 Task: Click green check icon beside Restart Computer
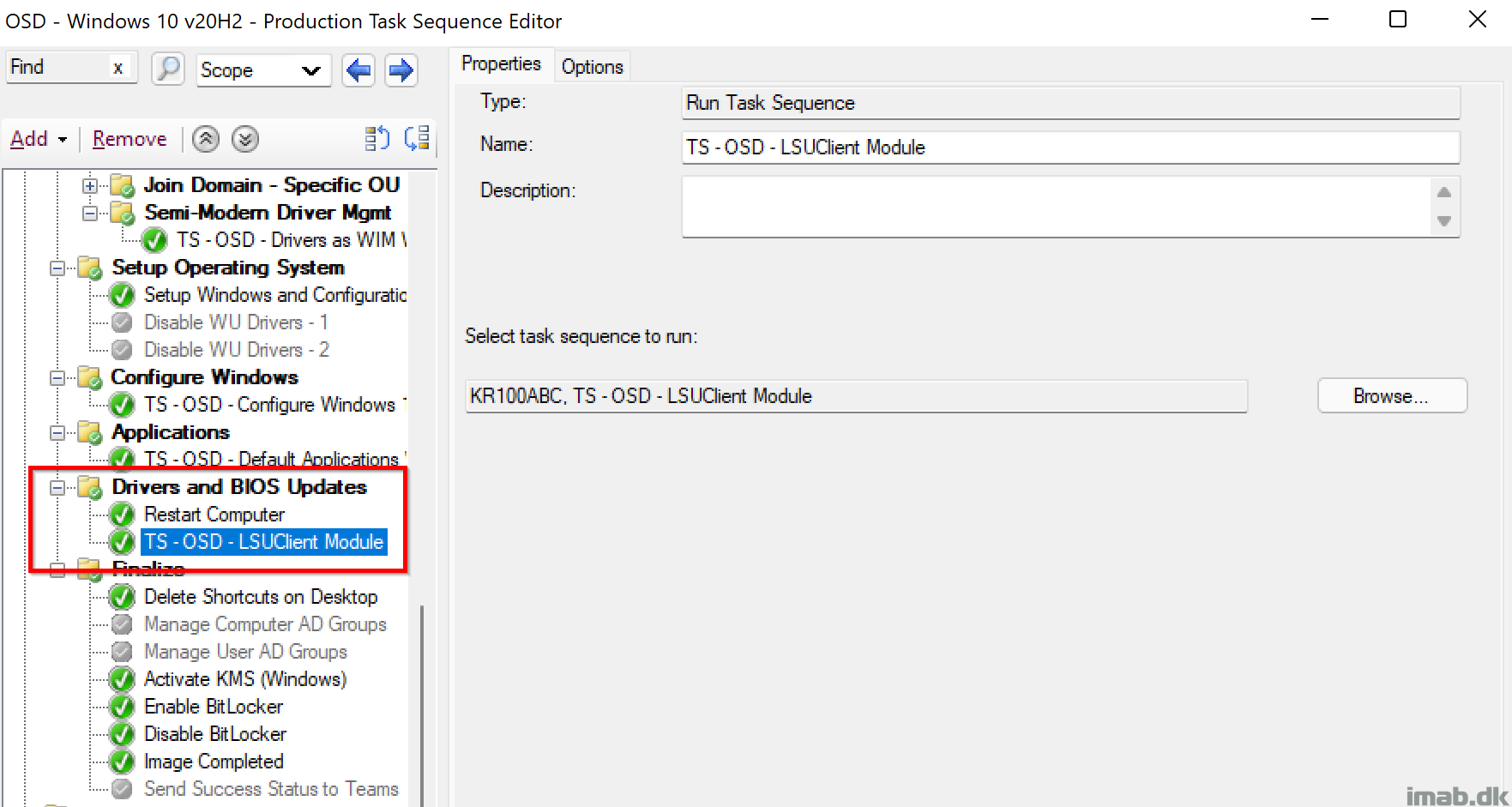pyautogui.click(x=123, y=515)
